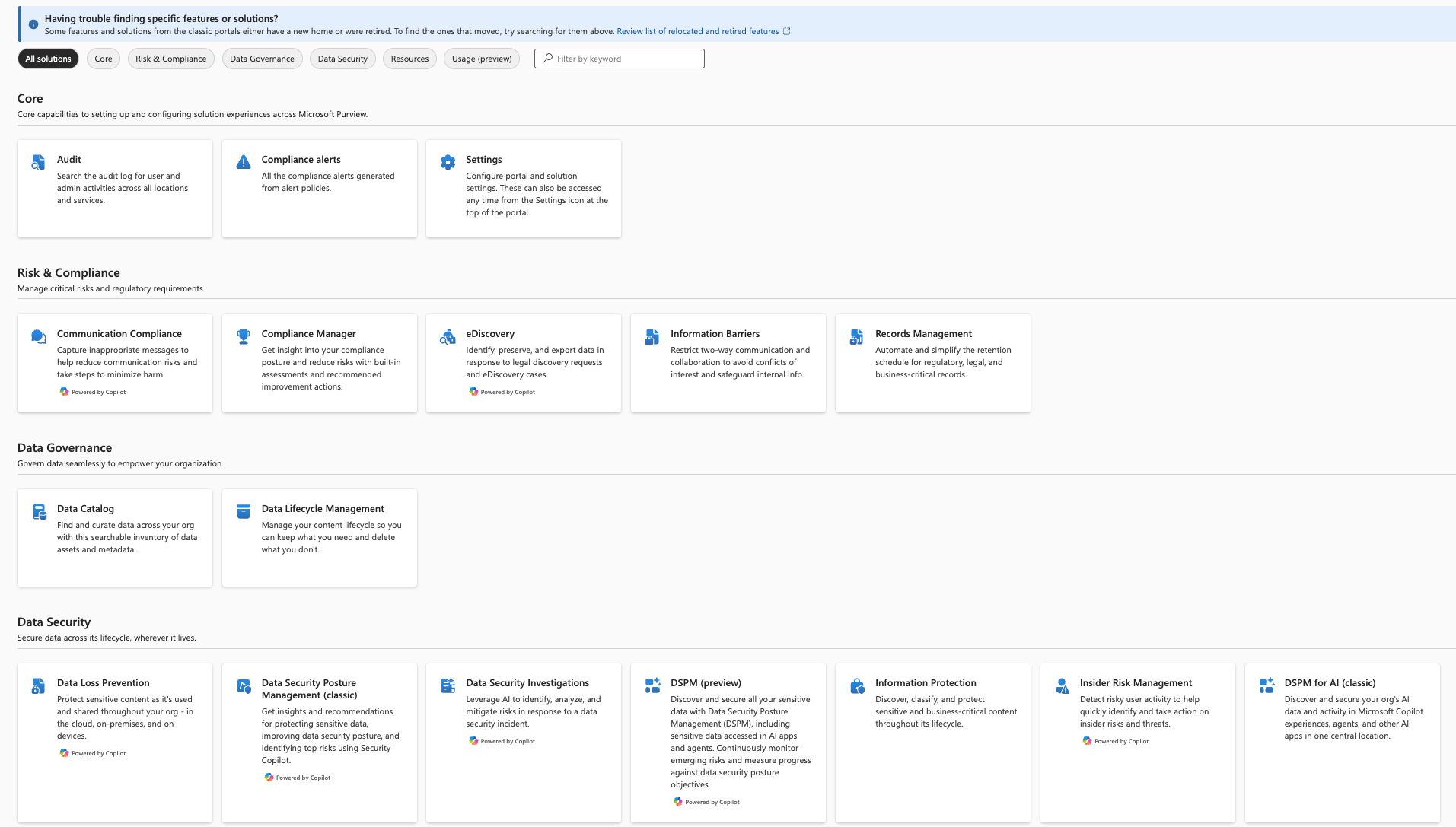Open the Audit solution icon
This screenshot has height=827, width=1456.
pos(37,162)
